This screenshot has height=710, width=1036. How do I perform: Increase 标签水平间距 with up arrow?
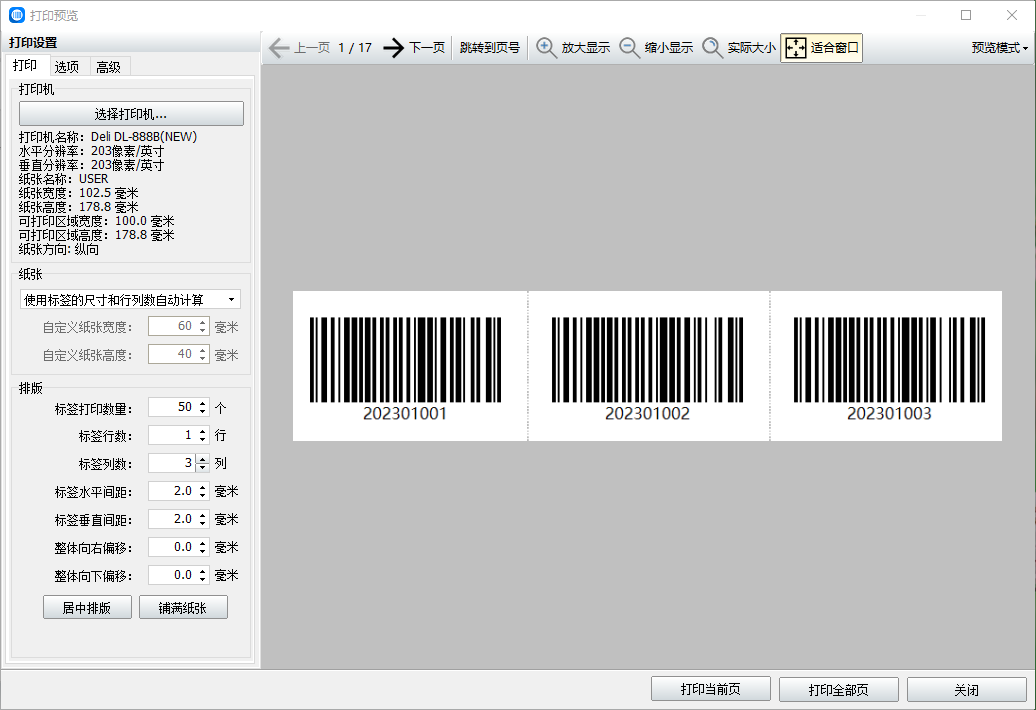[203, 487]
